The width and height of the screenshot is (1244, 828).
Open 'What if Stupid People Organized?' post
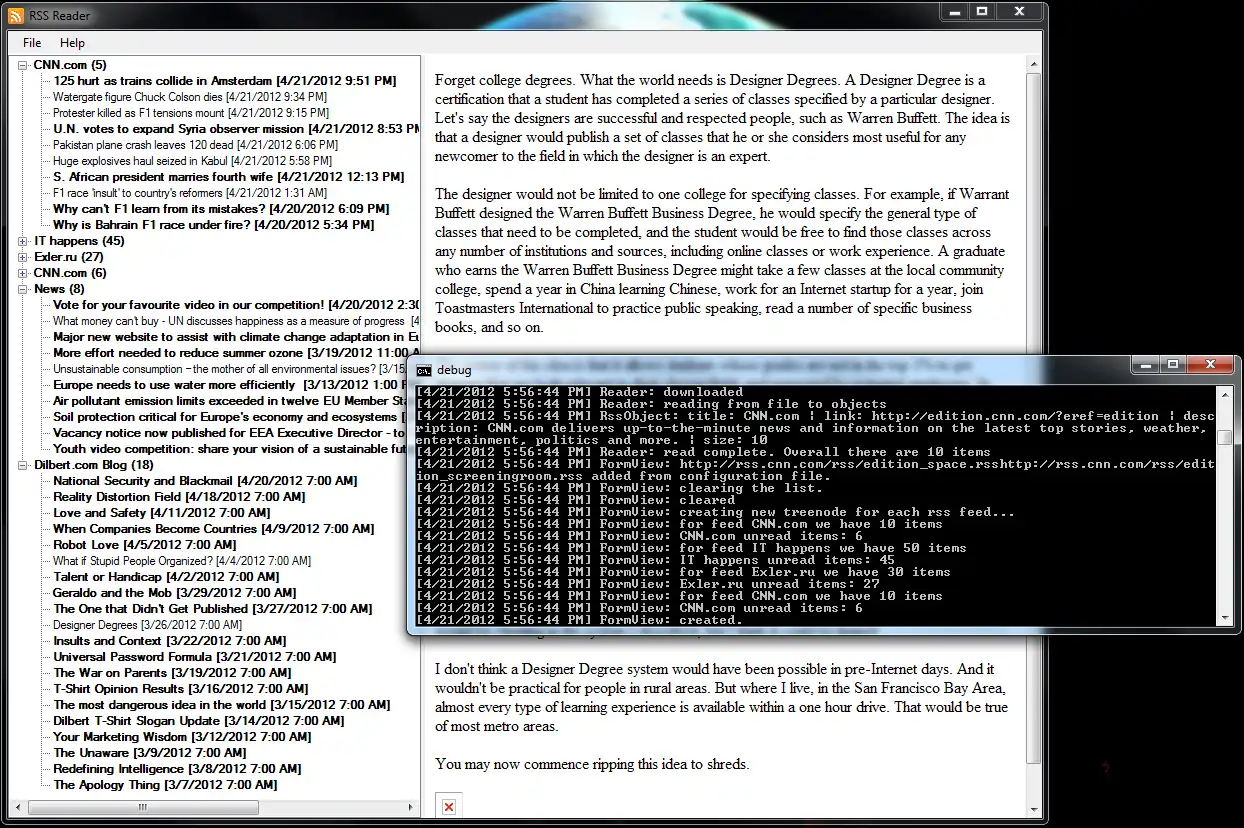[x=182, y=561]
